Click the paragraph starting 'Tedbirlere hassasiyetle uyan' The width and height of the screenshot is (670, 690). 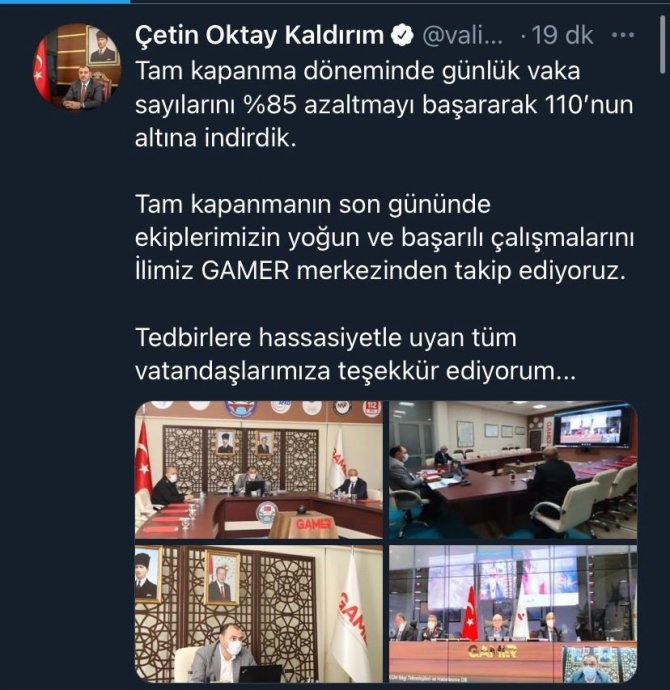point(355,354)
